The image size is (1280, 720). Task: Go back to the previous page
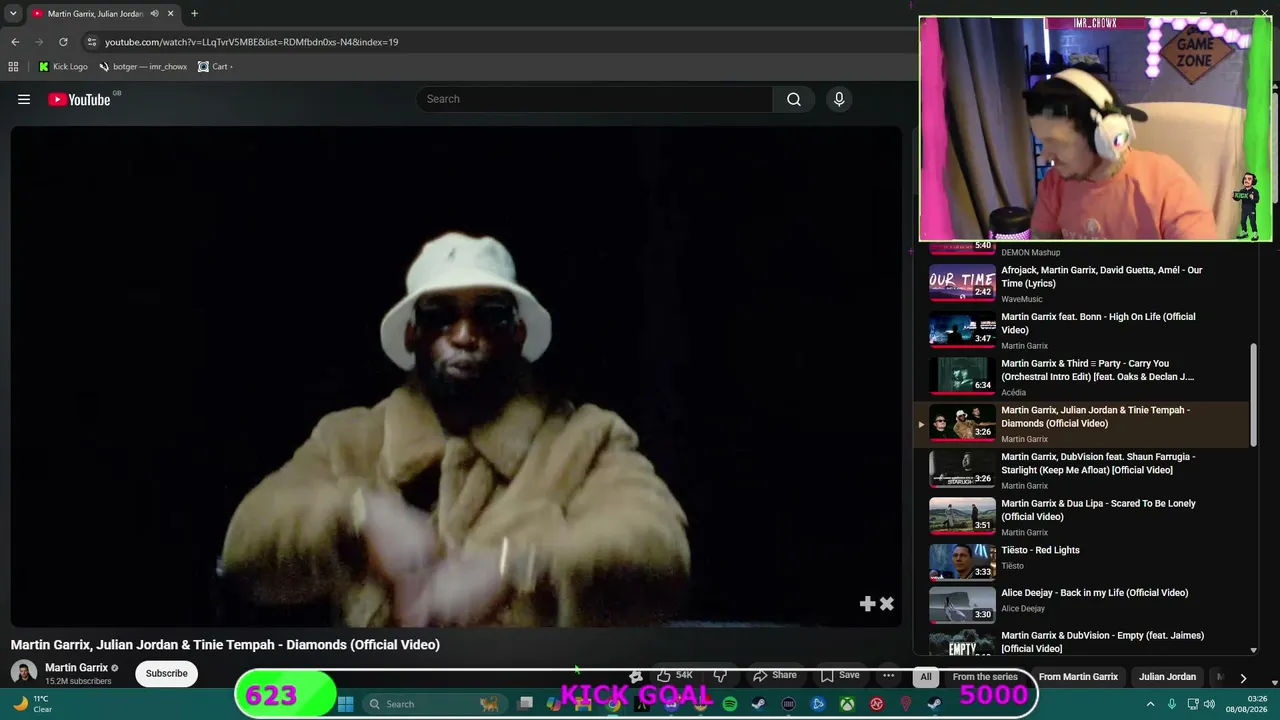[x=15, y=42]
